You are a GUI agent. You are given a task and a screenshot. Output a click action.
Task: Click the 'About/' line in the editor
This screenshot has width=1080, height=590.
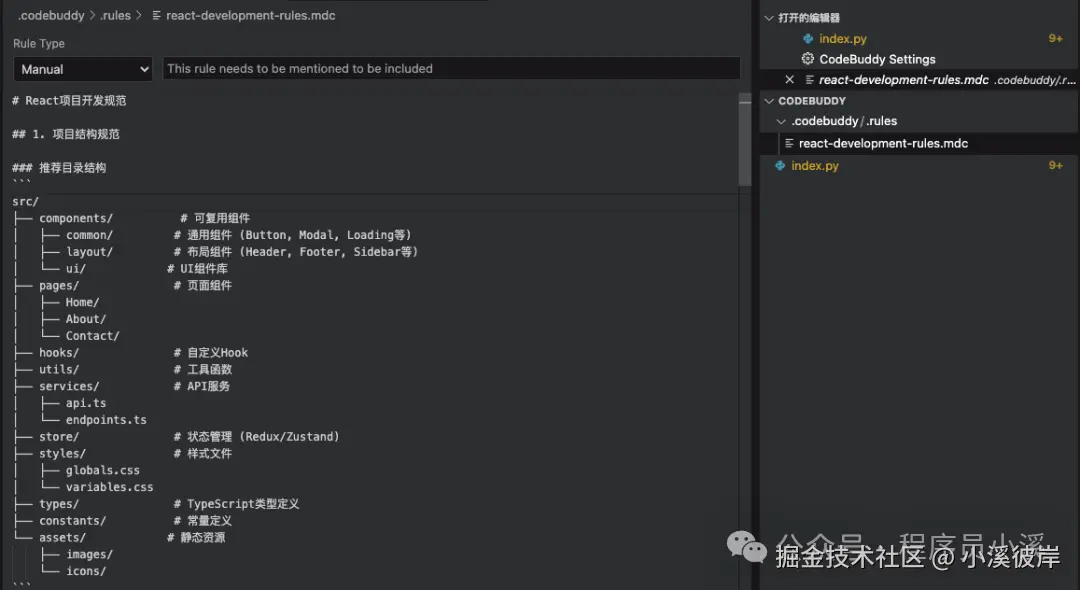(x=85, y=319)
